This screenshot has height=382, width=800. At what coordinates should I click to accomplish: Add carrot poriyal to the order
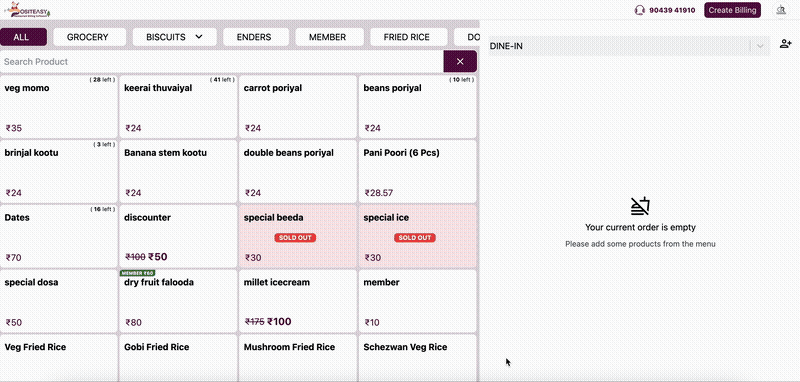(x=298, y=107)
